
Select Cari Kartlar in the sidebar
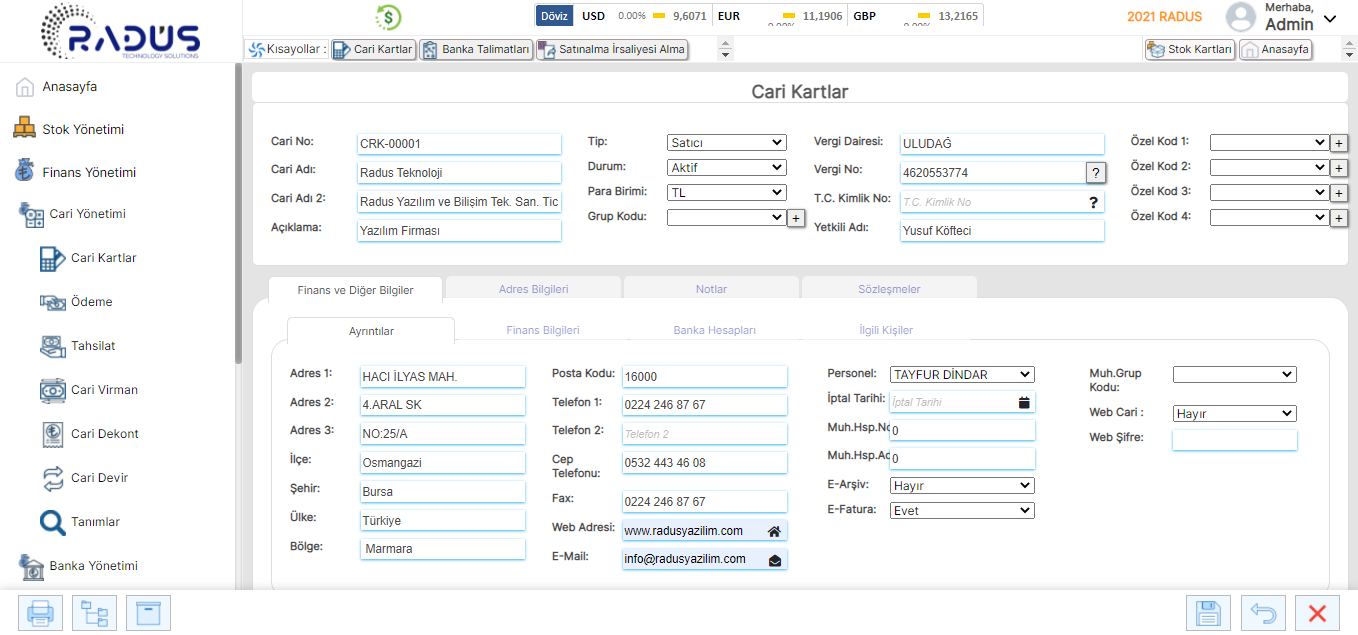(x=88, y=258)
